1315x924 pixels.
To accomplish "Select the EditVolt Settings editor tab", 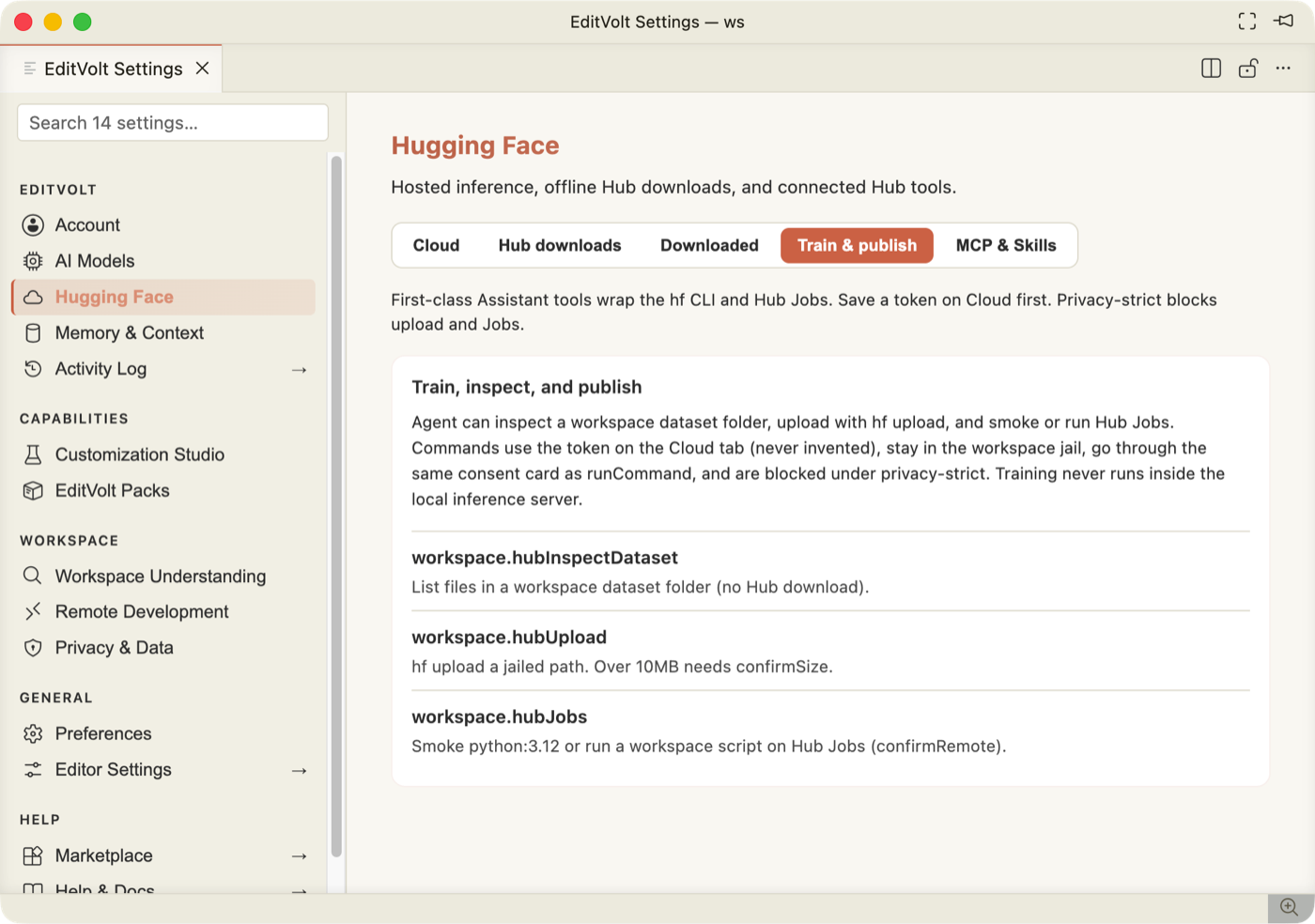I will coord(112,69).
